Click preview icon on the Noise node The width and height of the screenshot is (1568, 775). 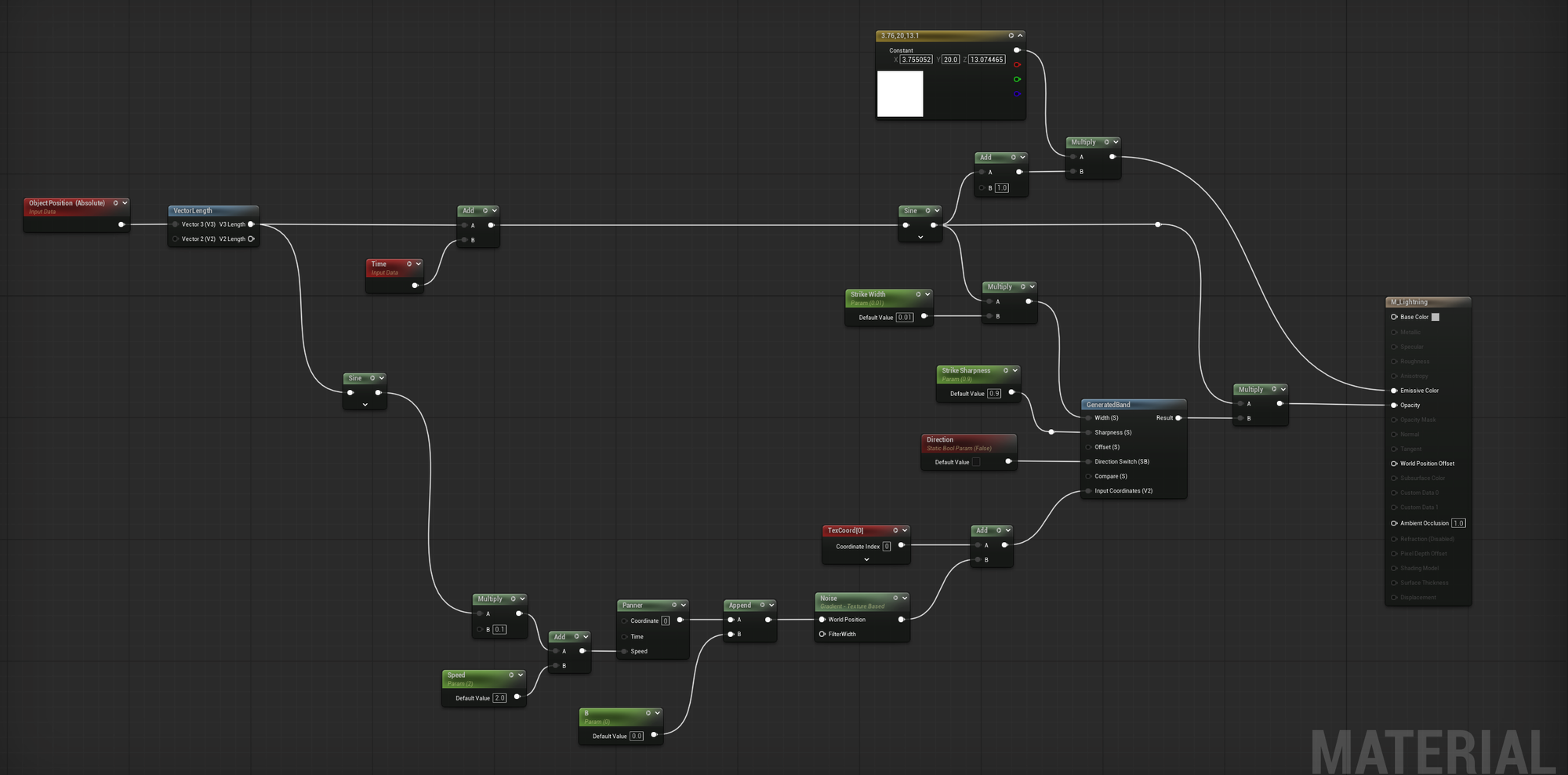[x=895, y=598]
